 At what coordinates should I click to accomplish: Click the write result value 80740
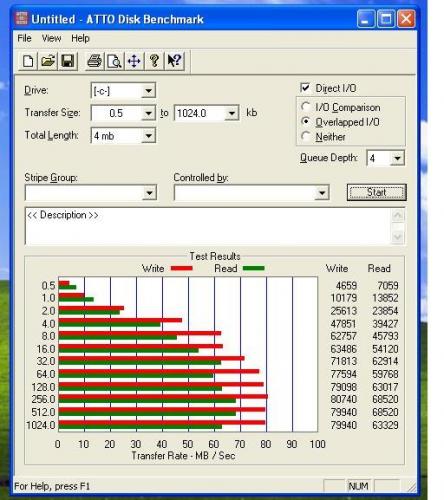[344, 399]
